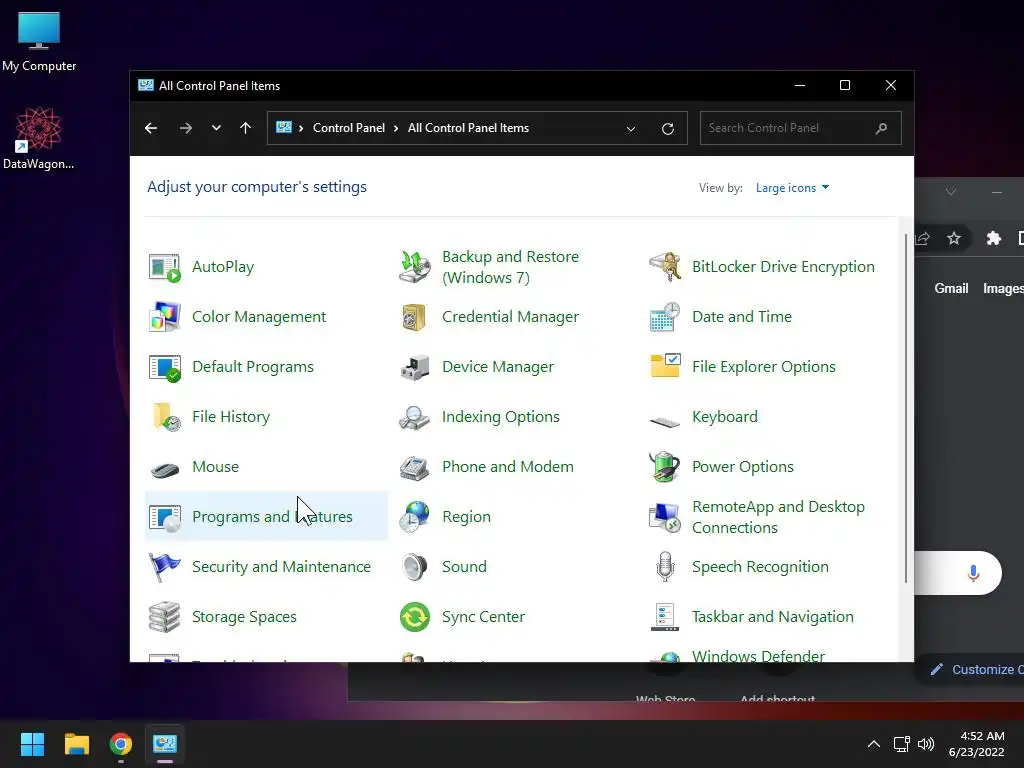Open Backup and Restore icon
1024x768 pixels.
[415, 267]
